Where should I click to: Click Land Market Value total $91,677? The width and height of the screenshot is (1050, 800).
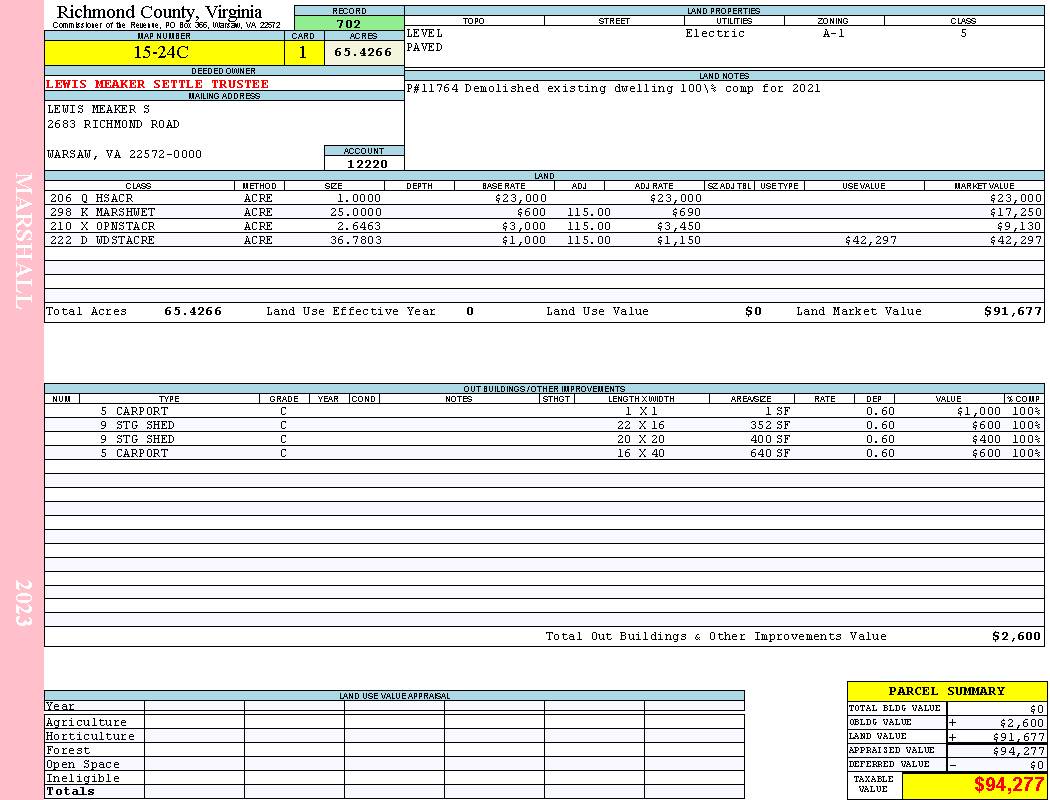[x=1013, y=311]
